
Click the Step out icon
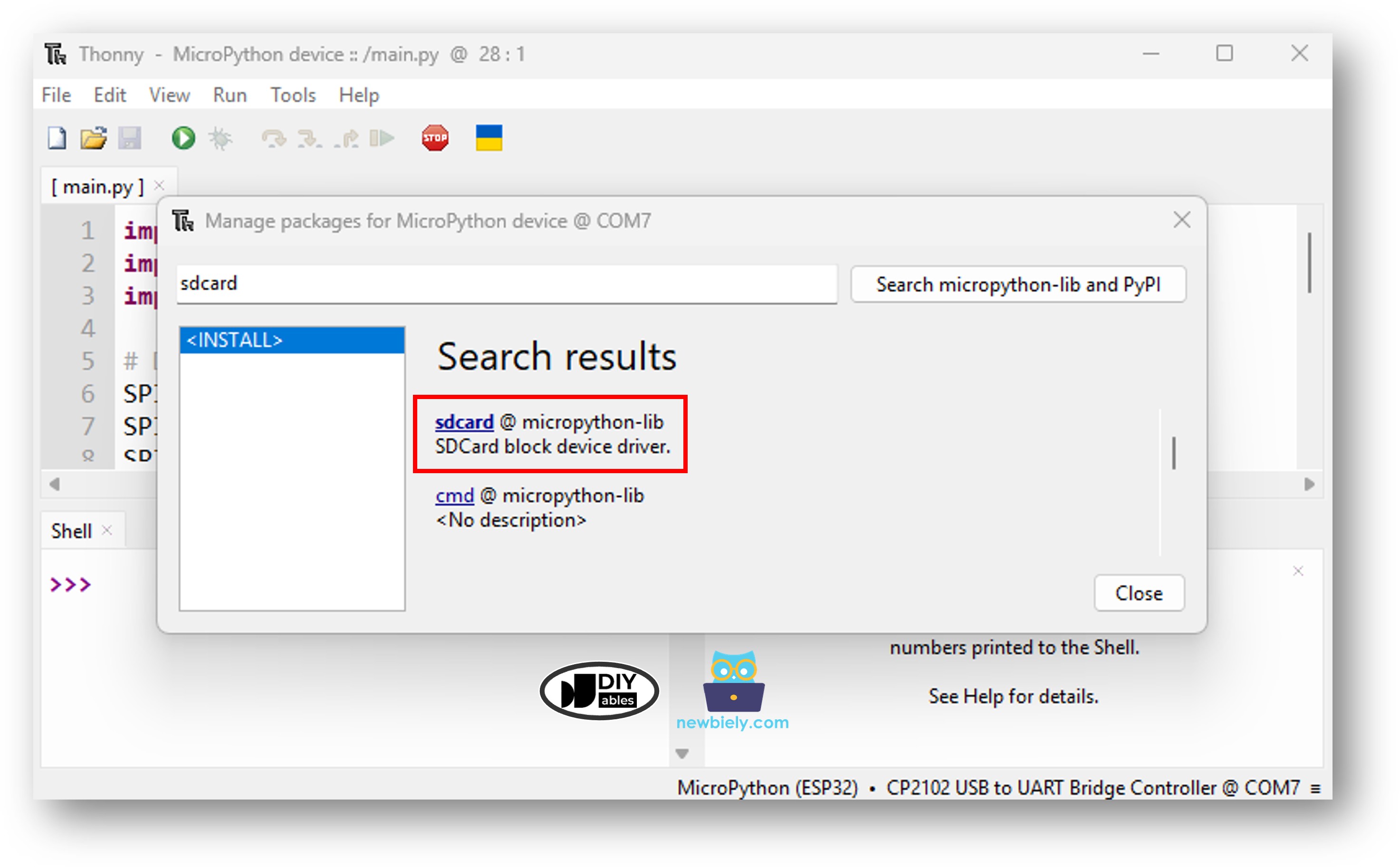click(x=346, y=138)
